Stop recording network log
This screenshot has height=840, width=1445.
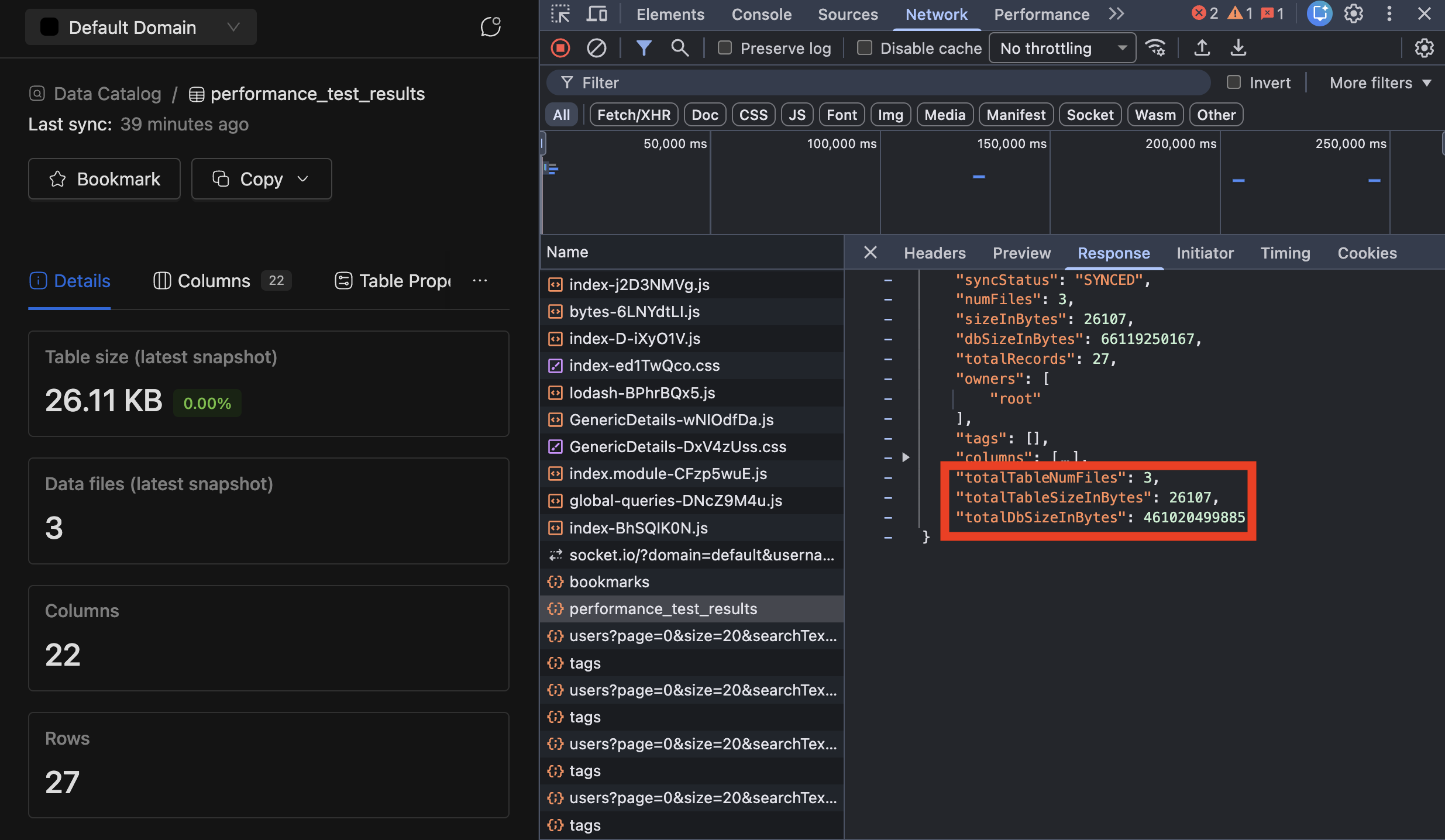coord(560,48)
